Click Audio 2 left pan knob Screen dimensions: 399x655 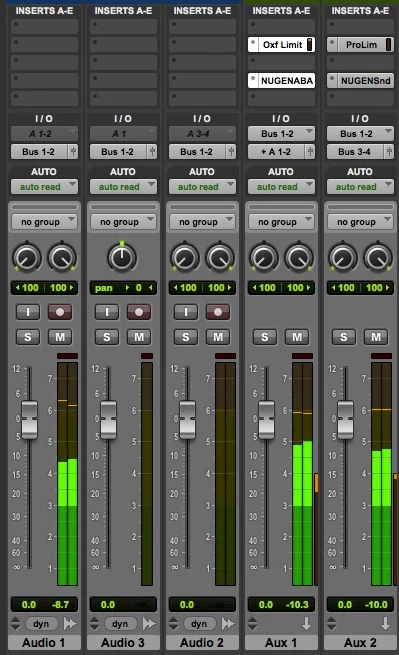(x=185, y=258)
